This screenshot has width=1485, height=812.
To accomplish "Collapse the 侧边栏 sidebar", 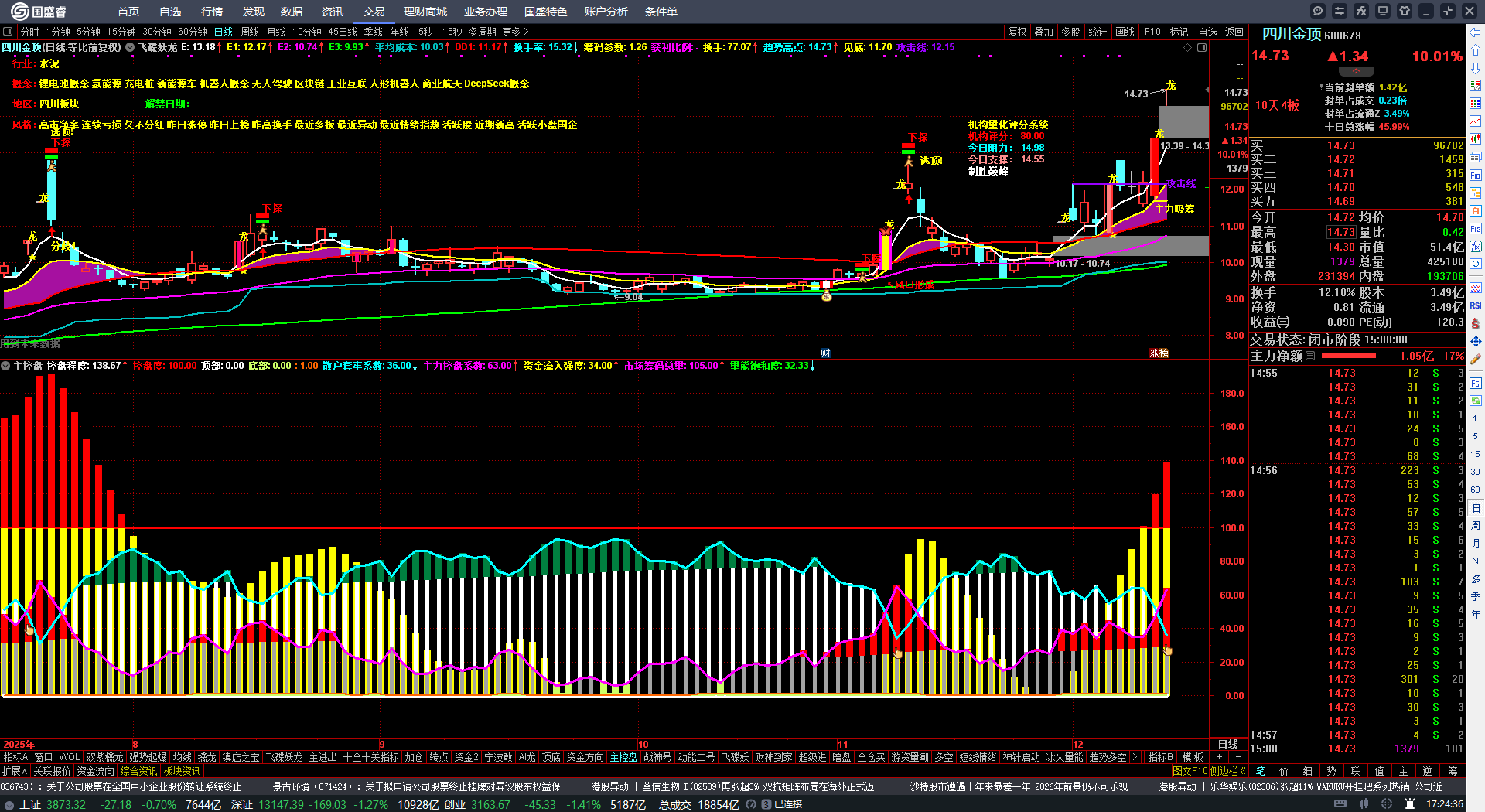I will (1228, 771).
